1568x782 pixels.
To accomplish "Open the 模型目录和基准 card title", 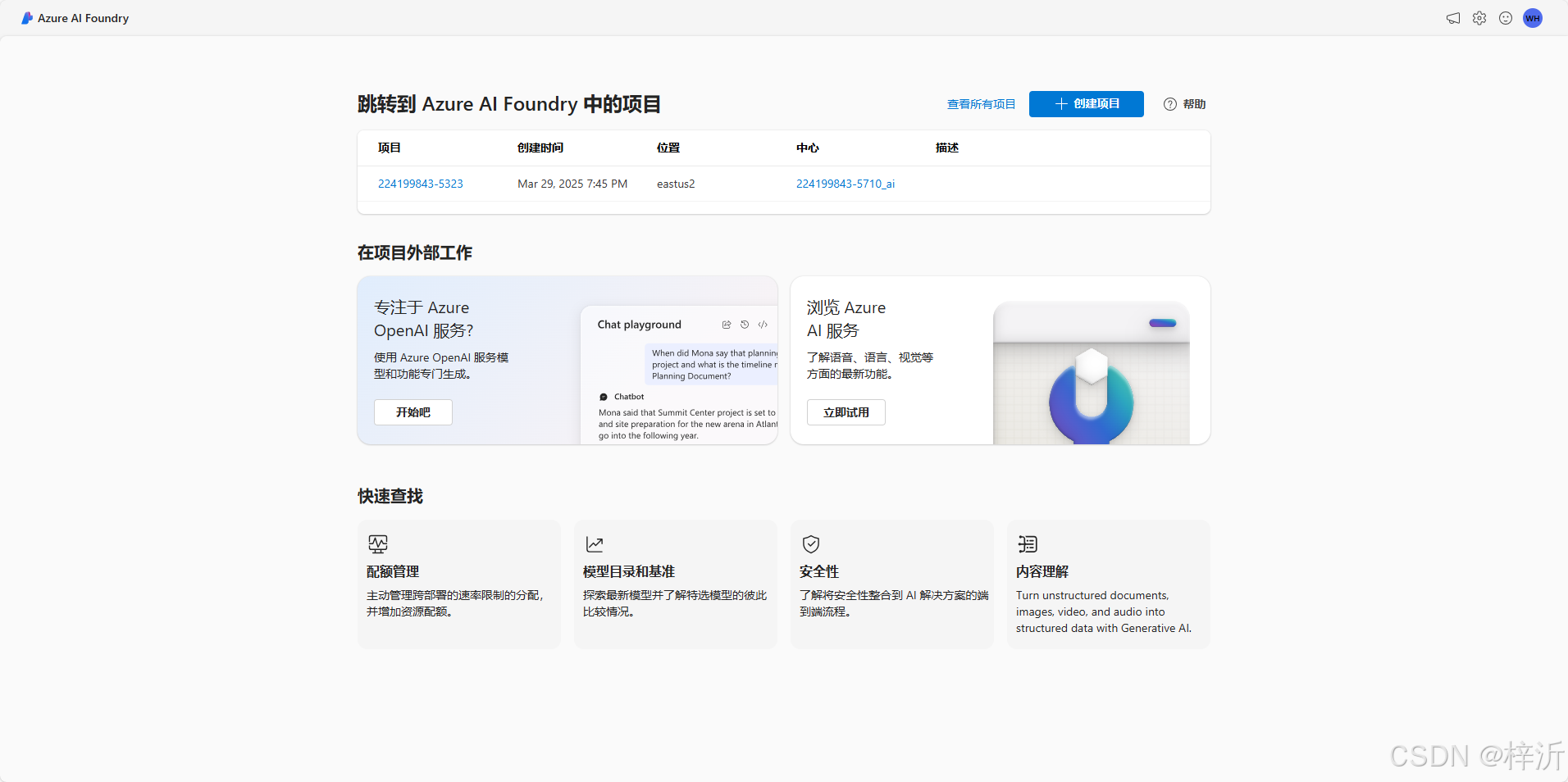I will click(629, 571).
